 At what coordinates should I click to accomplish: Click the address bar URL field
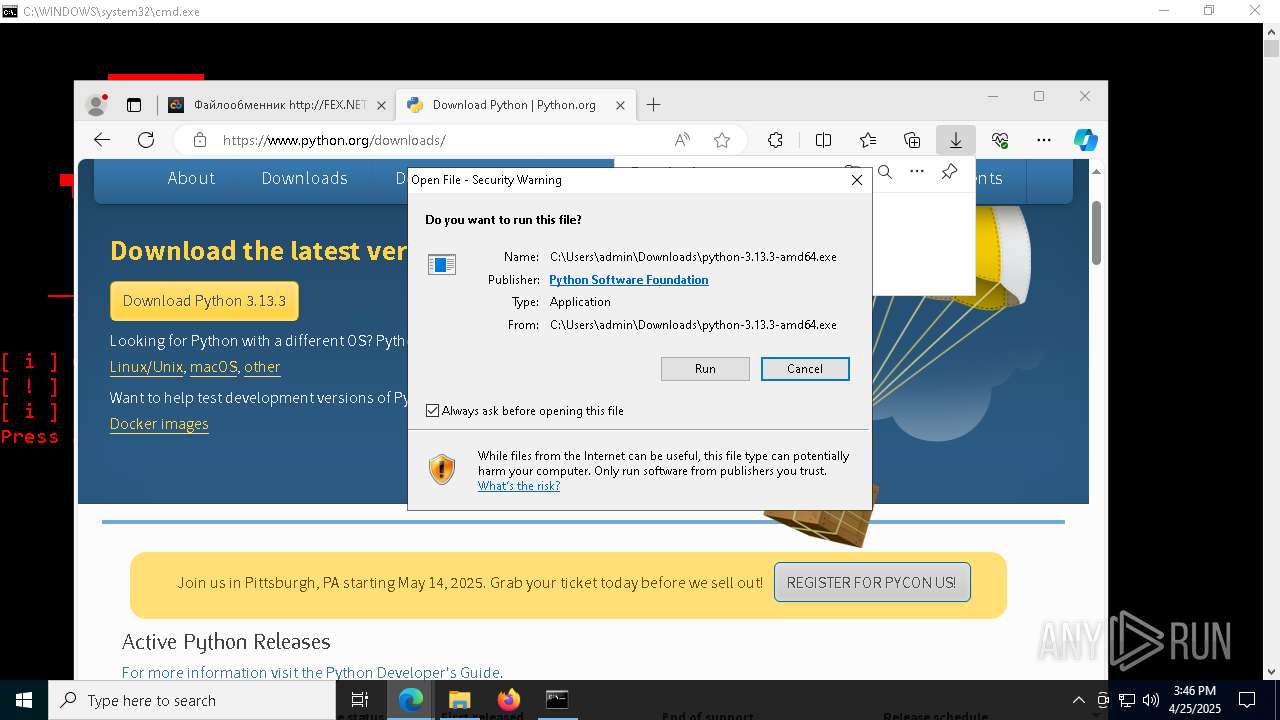[440, 140]
